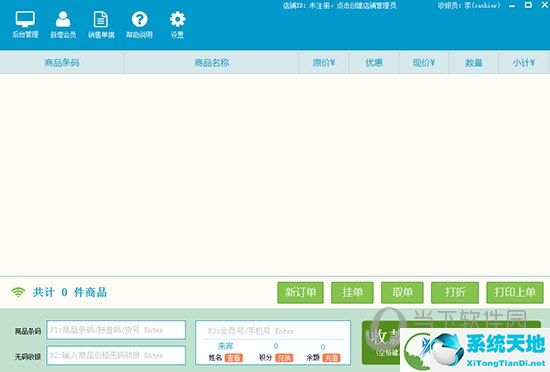Click the 优惠 column header
This screenshot has height=372, width=550.
374,63
